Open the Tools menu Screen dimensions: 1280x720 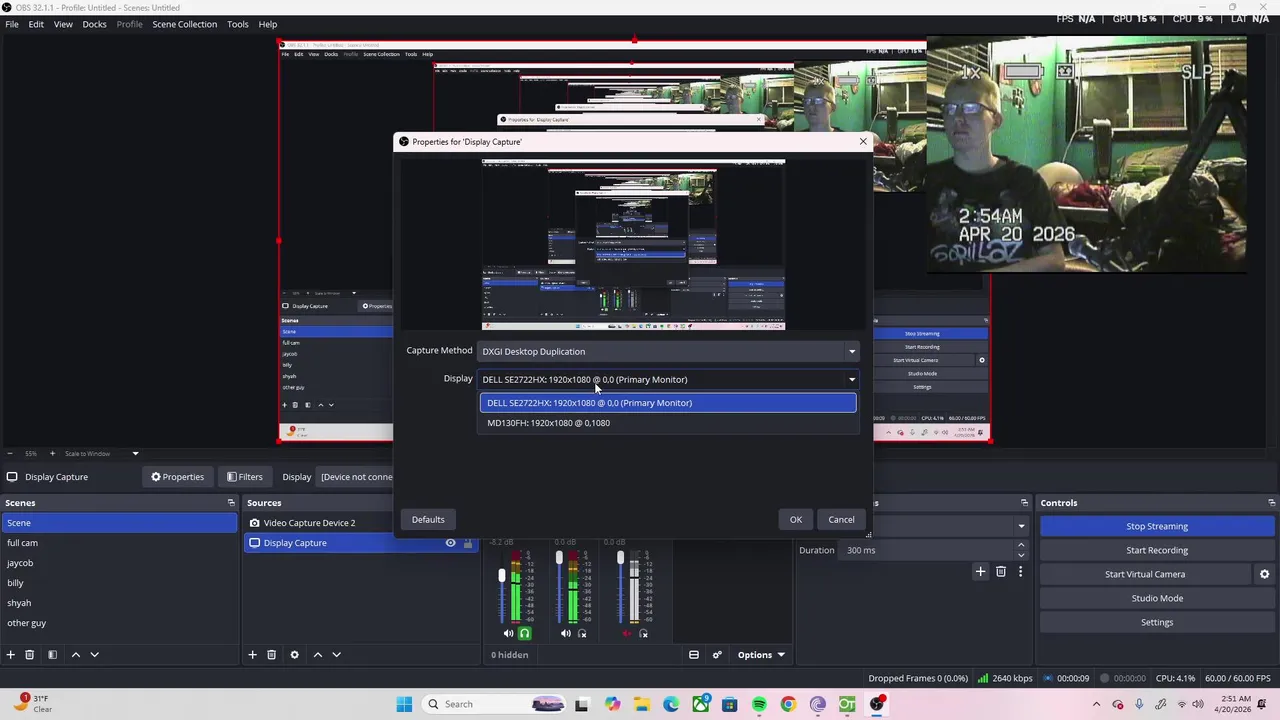click(238, 24)
